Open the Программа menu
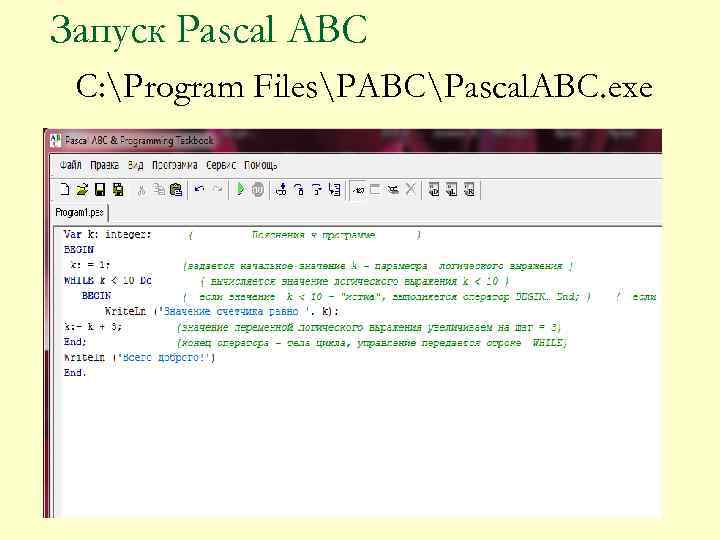Screen dimensions: 720x540 [175, 165]
